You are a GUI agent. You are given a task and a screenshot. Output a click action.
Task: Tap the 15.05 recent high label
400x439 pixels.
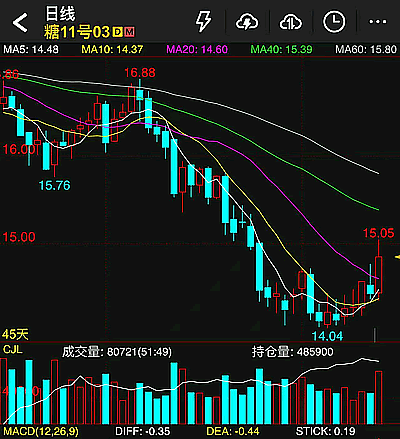point(378,233)
